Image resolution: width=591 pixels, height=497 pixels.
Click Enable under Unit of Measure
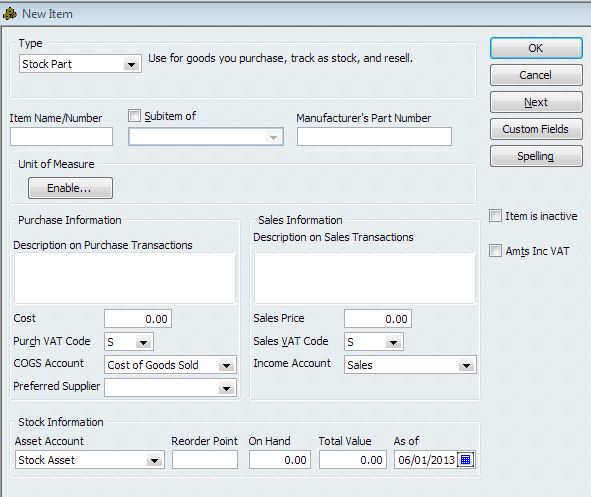(70, 188)
